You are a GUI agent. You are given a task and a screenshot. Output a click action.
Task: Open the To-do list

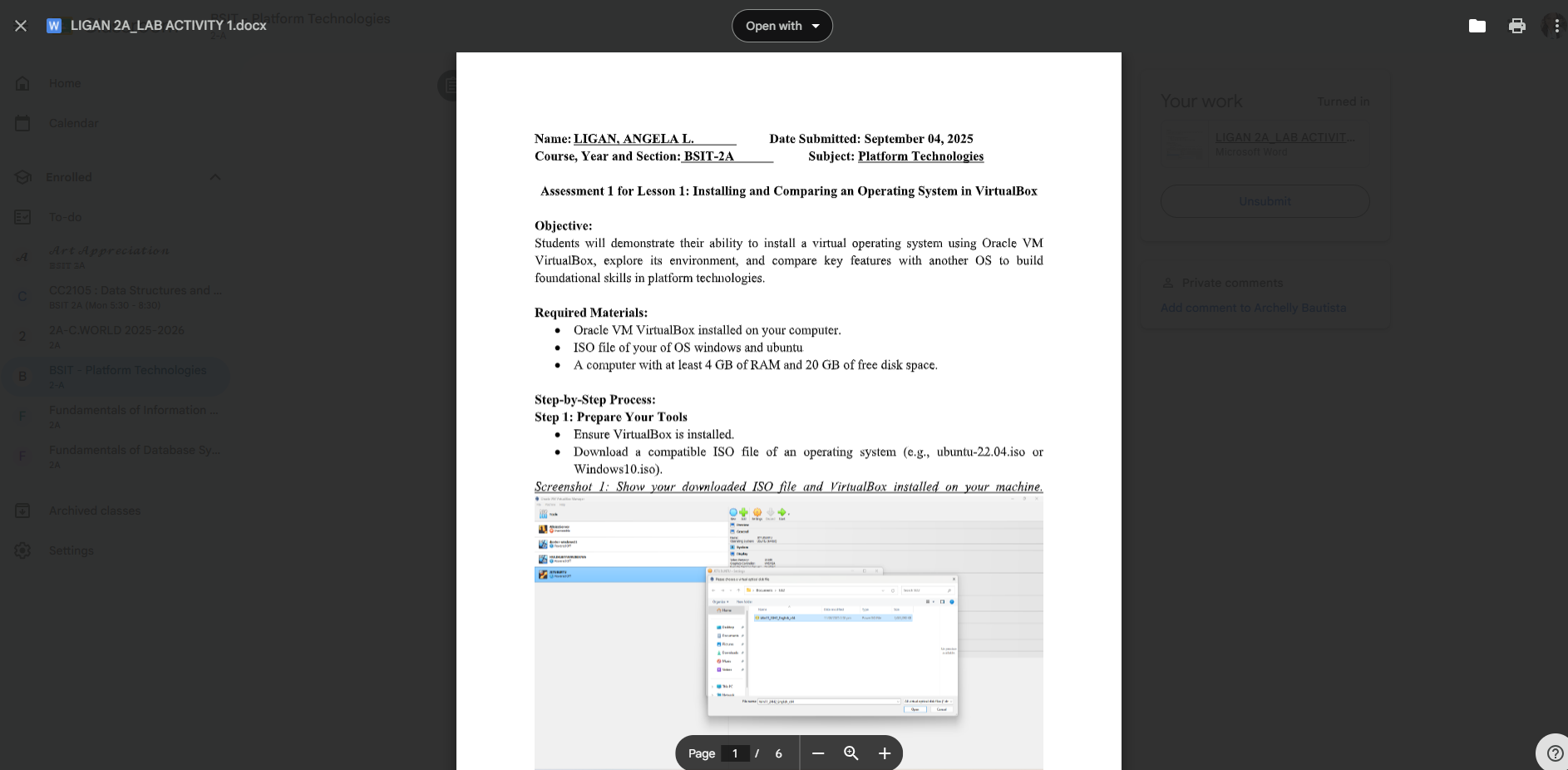tap(65, 217)
